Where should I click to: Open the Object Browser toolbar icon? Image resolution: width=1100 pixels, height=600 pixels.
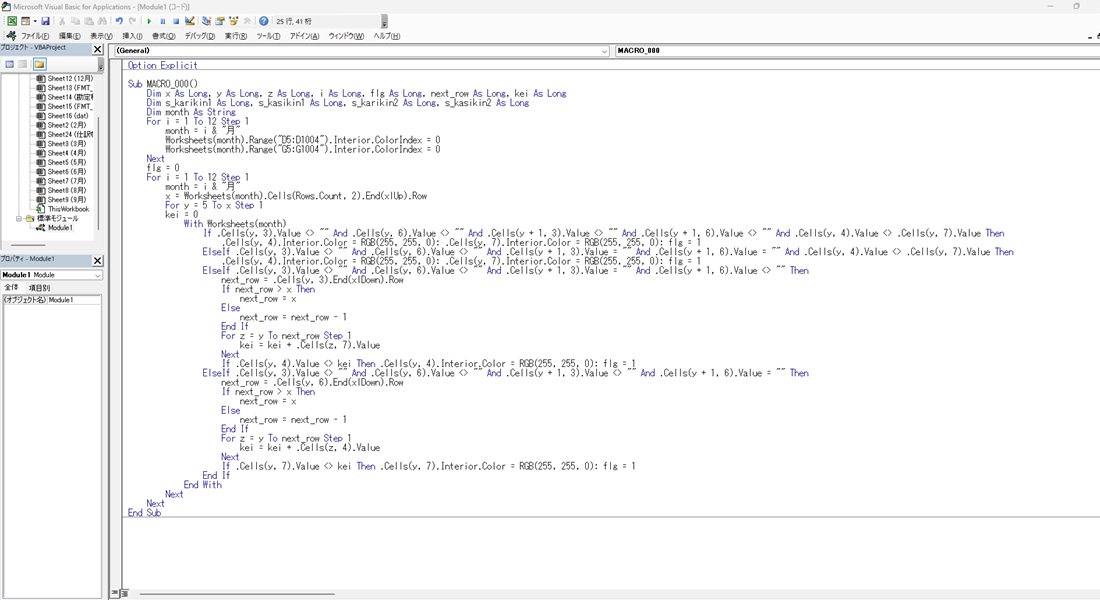coord(233,21)
